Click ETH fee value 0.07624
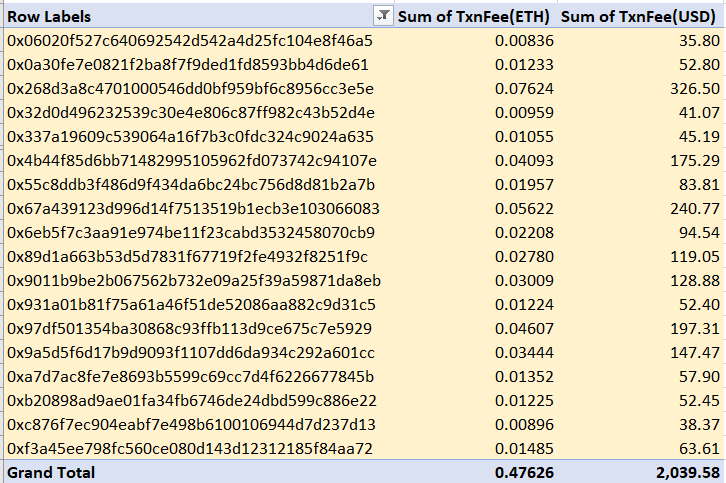The image size is (726, 483). 524,88
